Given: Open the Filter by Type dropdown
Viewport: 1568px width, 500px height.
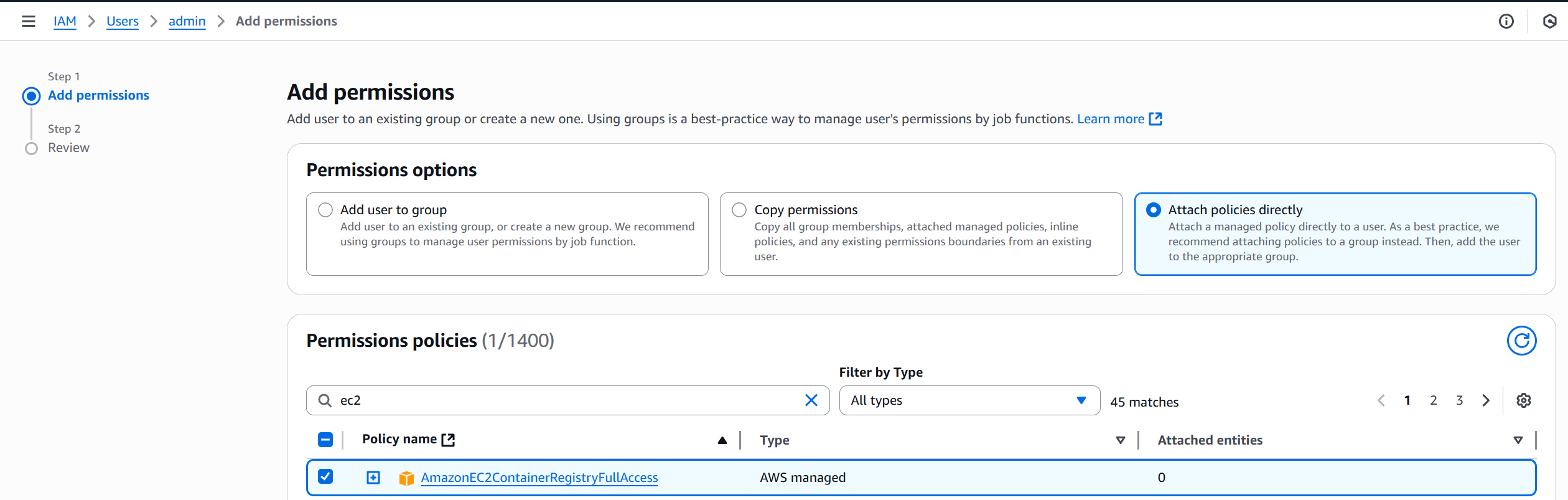Looking at the screenshot, I should pos(969,400).
